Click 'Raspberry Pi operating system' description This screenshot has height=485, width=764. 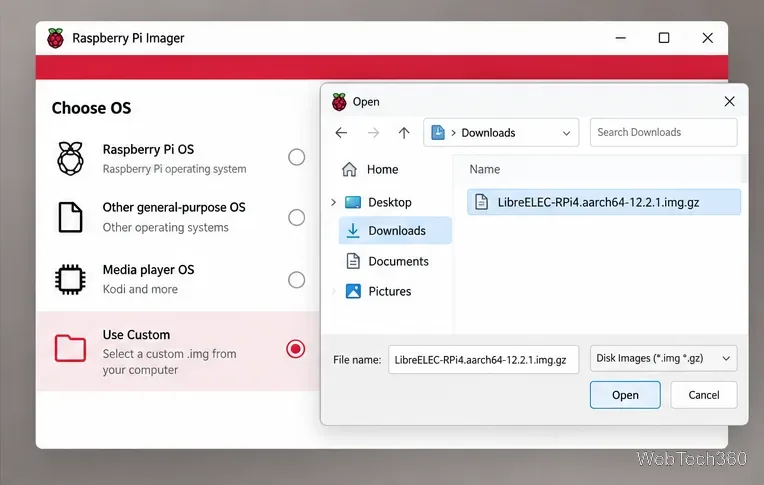pos(174,169)
